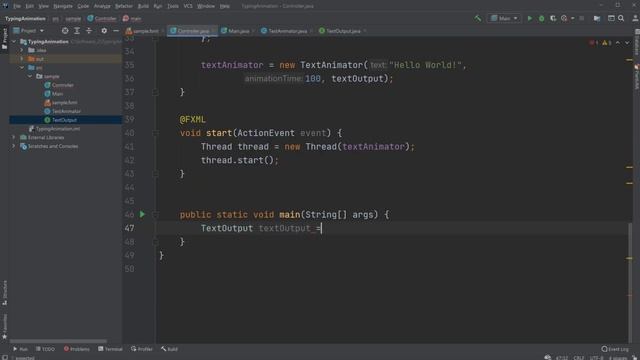The image size is (640, 360).
Task: Expand the out folder in project tree
Action: pos(22,59)
